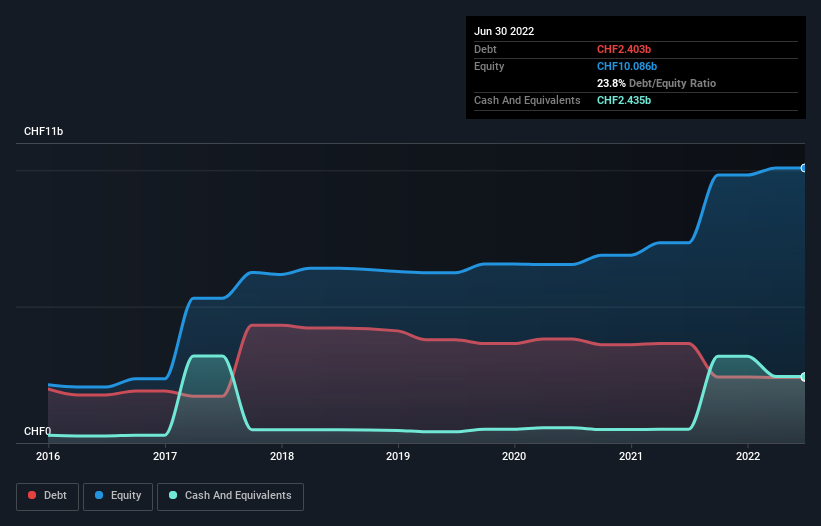The image size is (821, 526).
Task: Click the Debt value CHF2.403b
Action: (624, 49)
